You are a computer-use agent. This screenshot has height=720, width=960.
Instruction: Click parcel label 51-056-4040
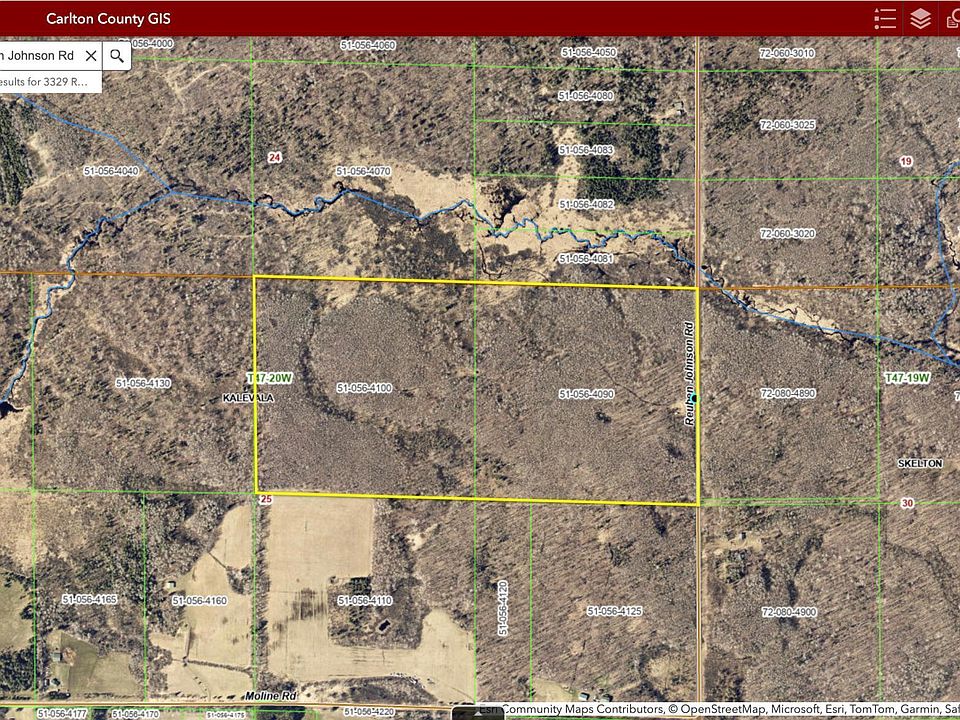[x=111, y=171]
